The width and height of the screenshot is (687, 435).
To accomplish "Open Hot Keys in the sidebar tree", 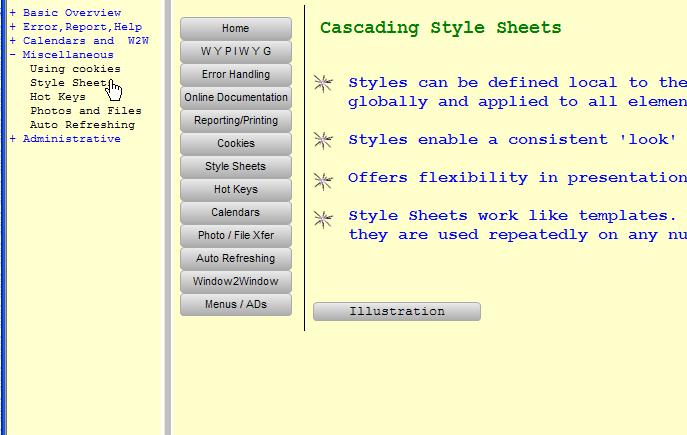I will pos(58,97).
